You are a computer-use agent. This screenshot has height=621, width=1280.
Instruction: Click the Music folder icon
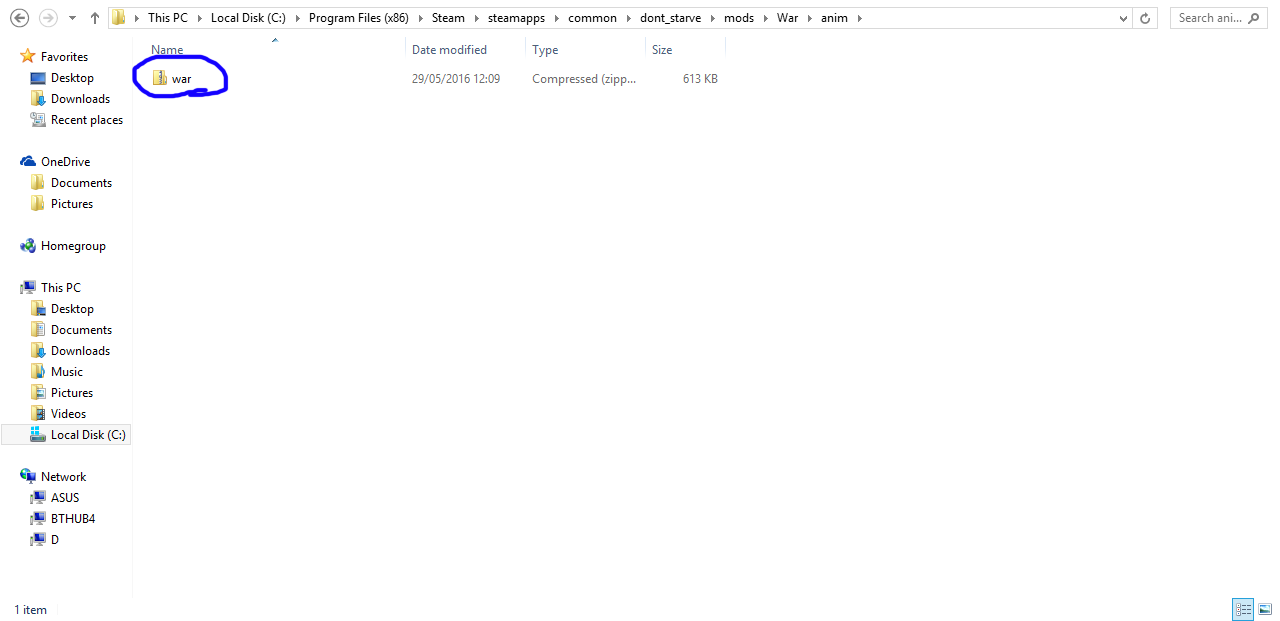pos(38,372)
